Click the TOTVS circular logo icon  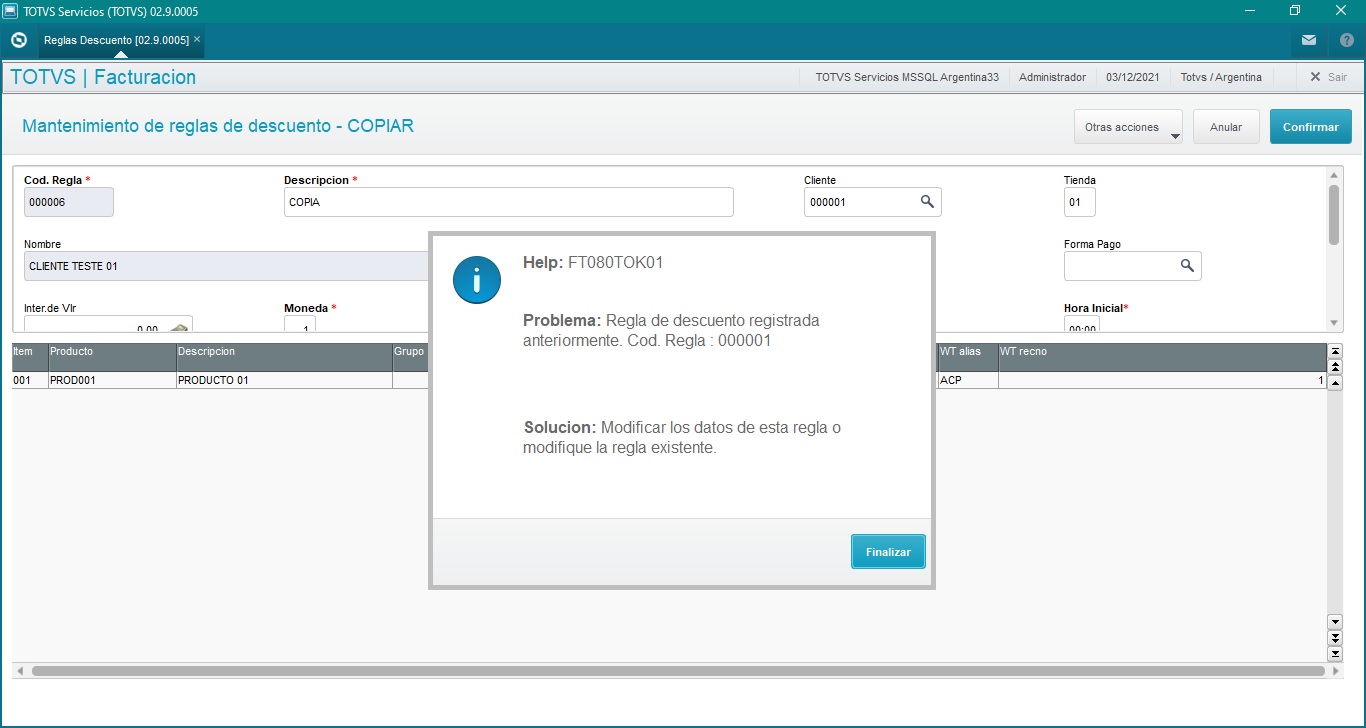pyautogui.click(x=18, y=40)
